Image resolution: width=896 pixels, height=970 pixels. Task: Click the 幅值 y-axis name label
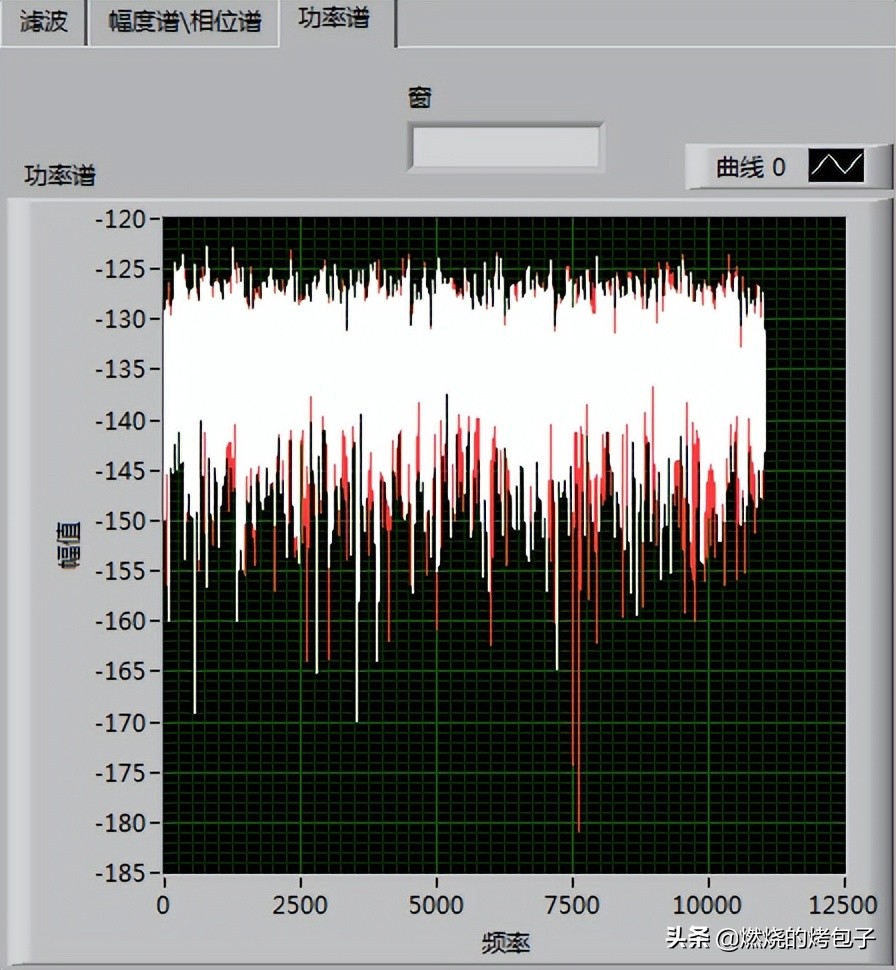70,545
